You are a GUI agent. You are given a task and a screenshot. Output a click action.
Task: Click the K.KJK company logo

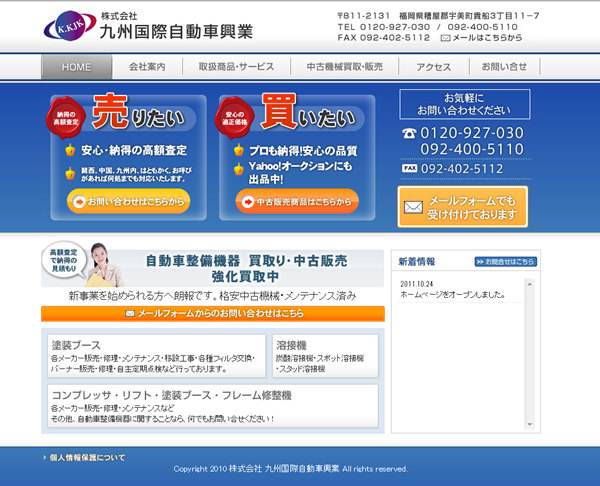[70, 26]
